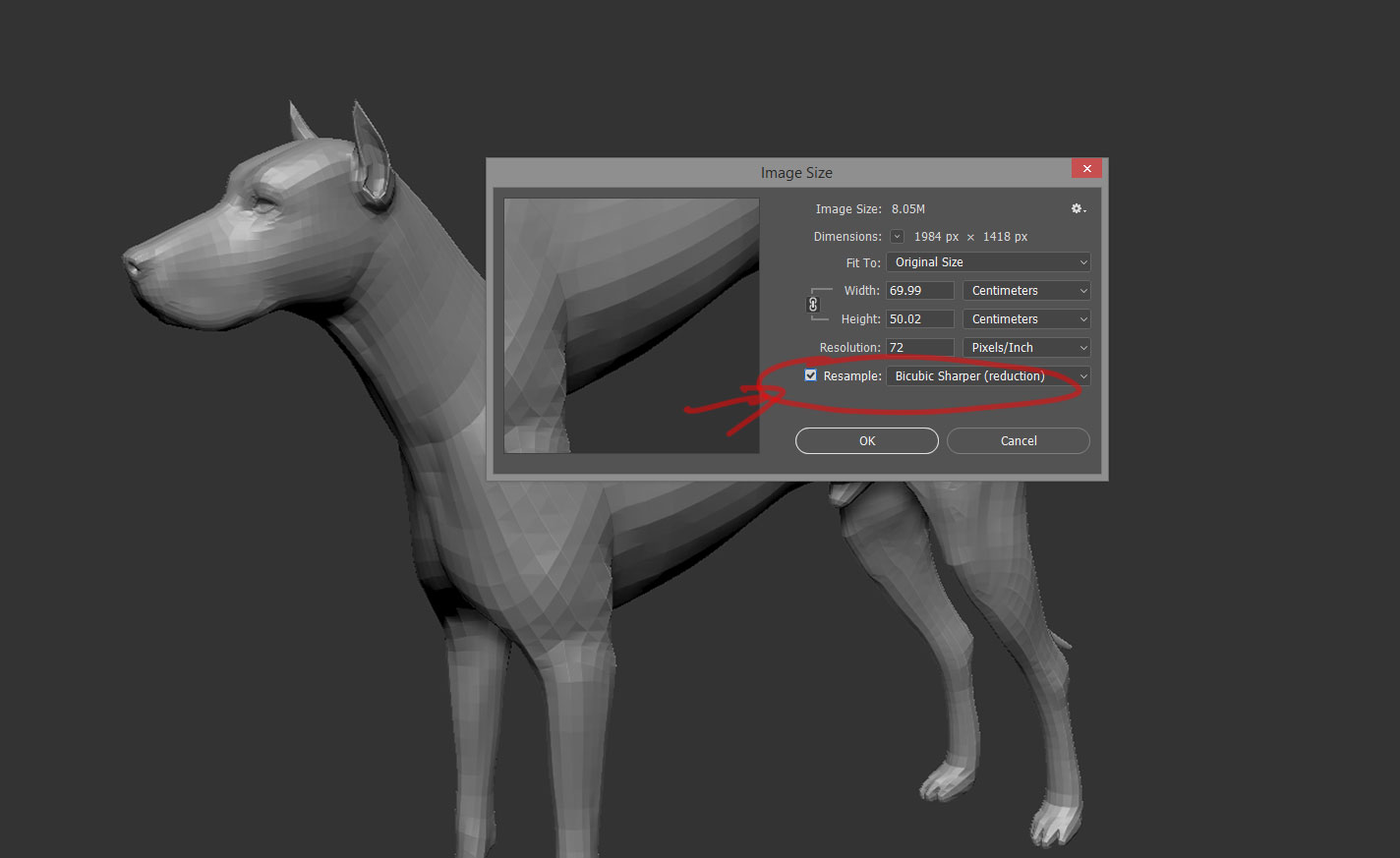Open the Image Size dialog settings gear
Screen dimensions: 1400x858
click(1079, 208)
